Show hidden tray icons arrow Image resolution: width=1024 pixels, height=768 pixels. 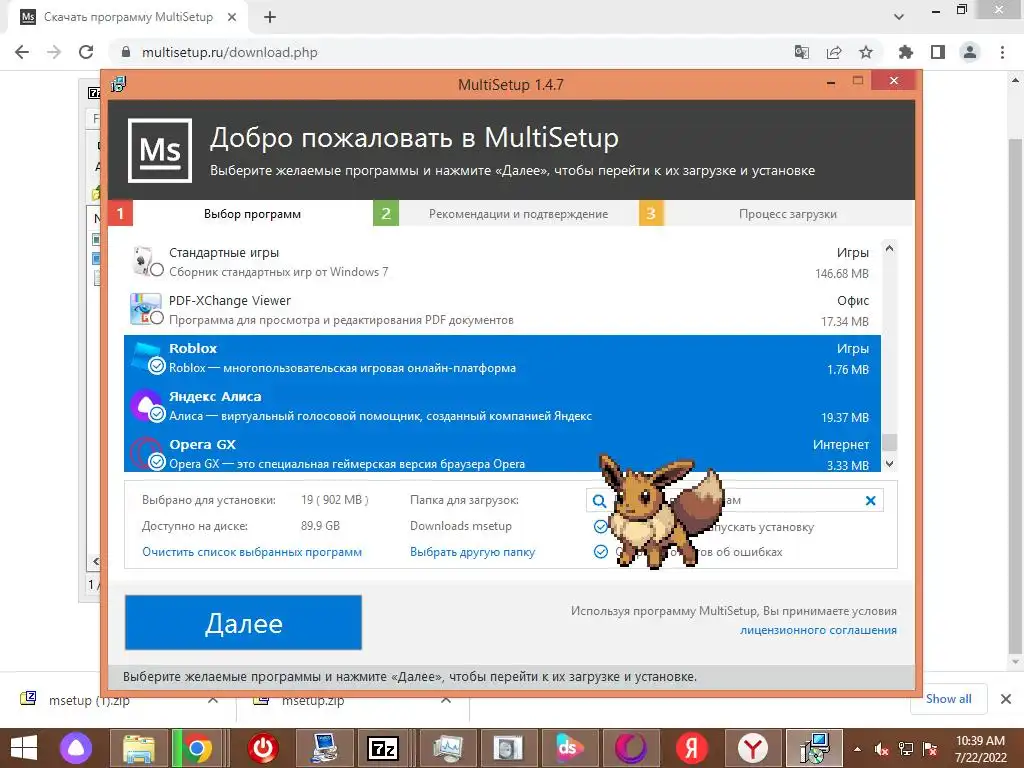pos(857,750)
